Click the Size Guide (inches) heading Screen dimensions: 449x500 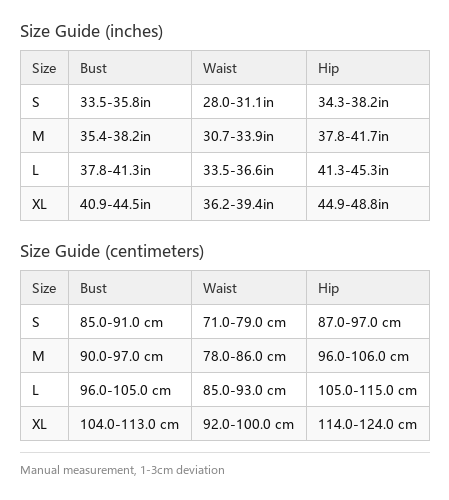pyautogui.click(x=91, y=31)
